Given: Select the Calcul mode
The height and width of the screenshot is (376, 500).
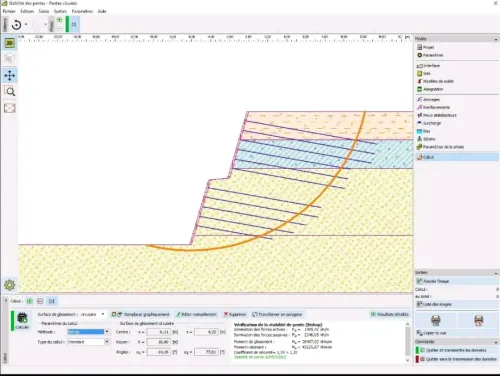Looking at the screenshot, I should click(457, 157).
